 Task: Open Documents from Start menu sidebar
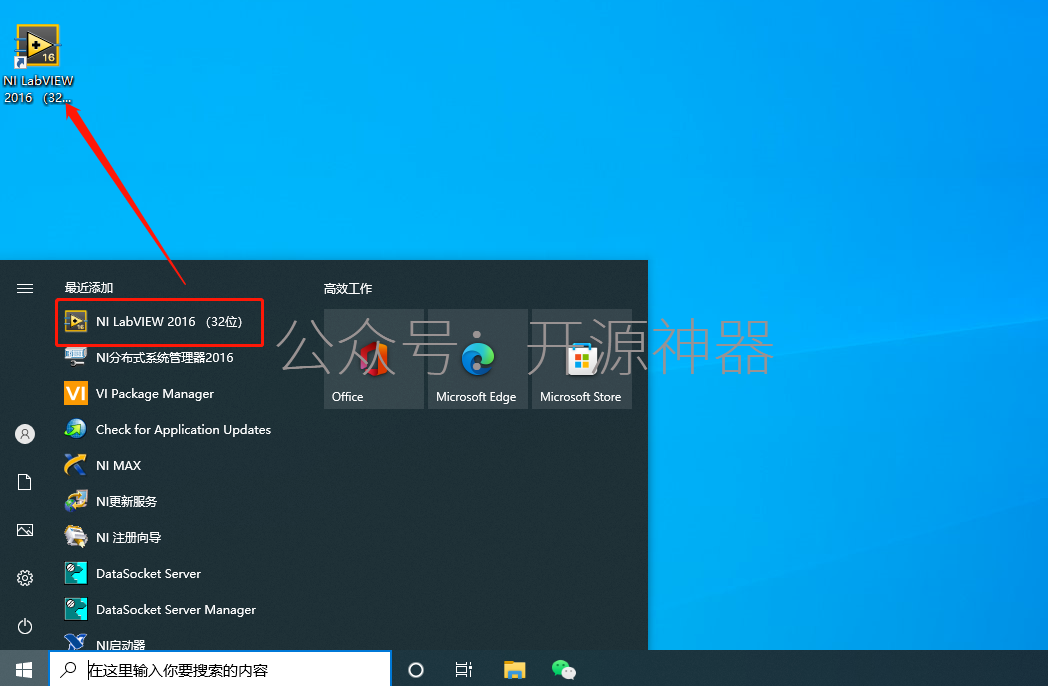[x=25, y=482]
